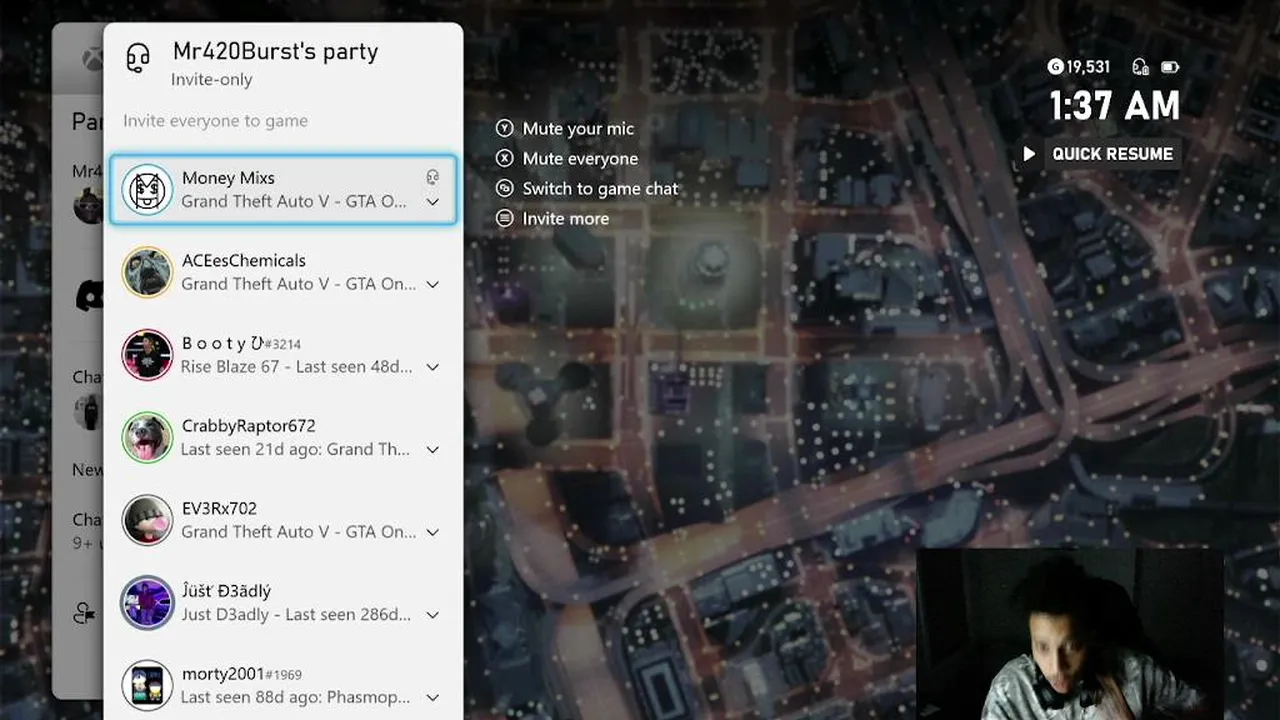
Task: Click the Quick Resume play triangle icon
Action: [x=1029, y=154]
